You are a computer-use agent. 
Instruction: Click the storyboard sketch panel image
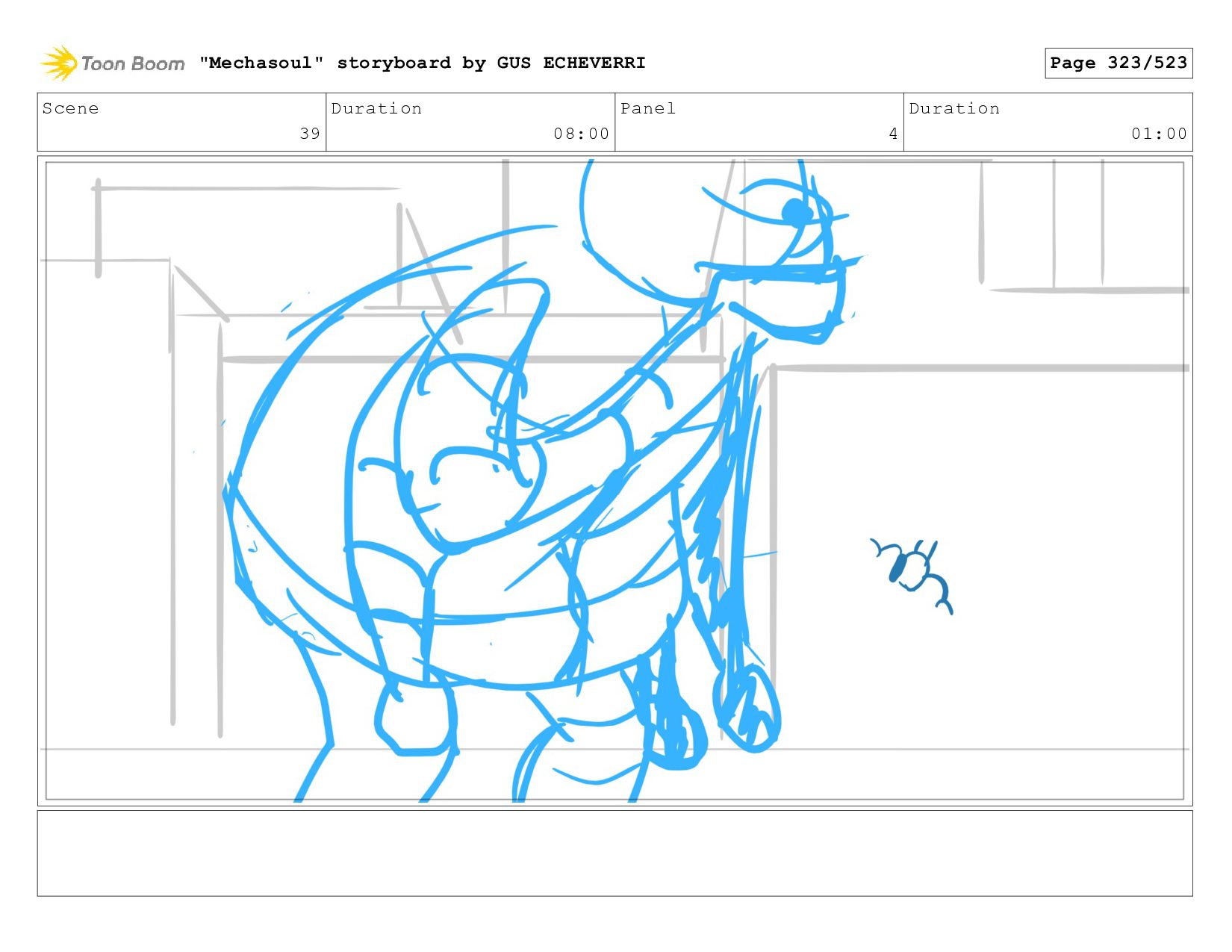tap(615, 480)
